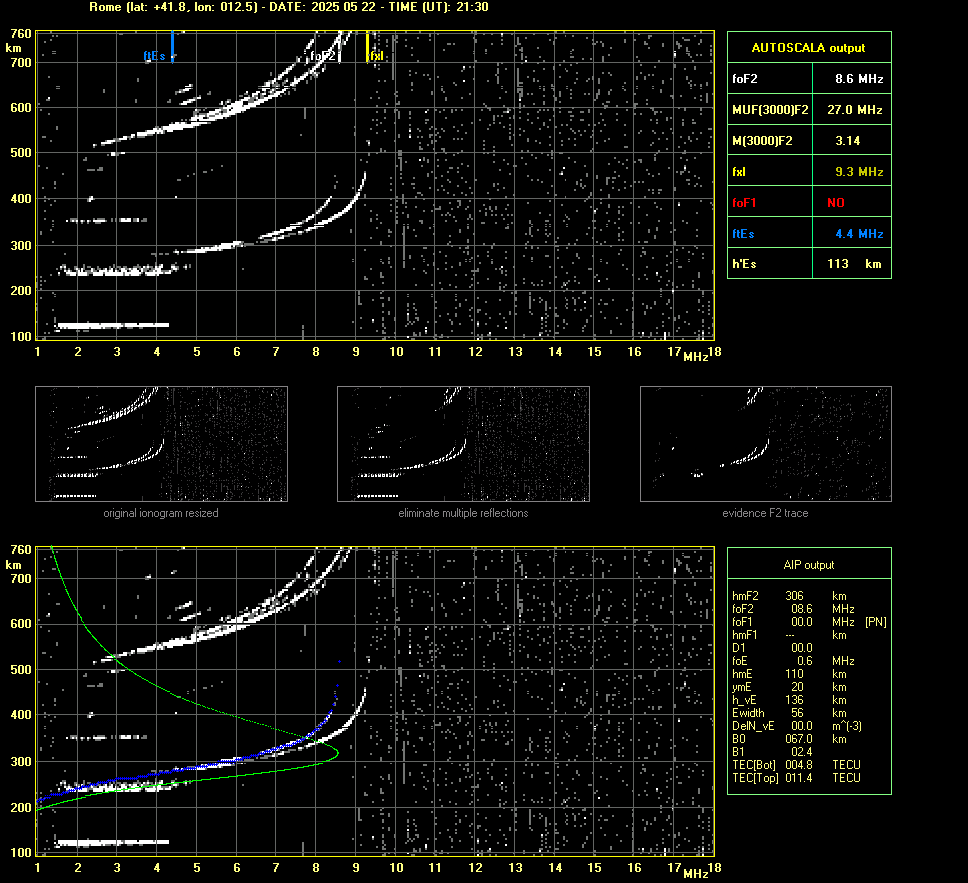Select the TEC[Bot] 004.8 TECU entry
Image resolution: width=968 pixels, height=883 pixels.
(x=796, y=764)
